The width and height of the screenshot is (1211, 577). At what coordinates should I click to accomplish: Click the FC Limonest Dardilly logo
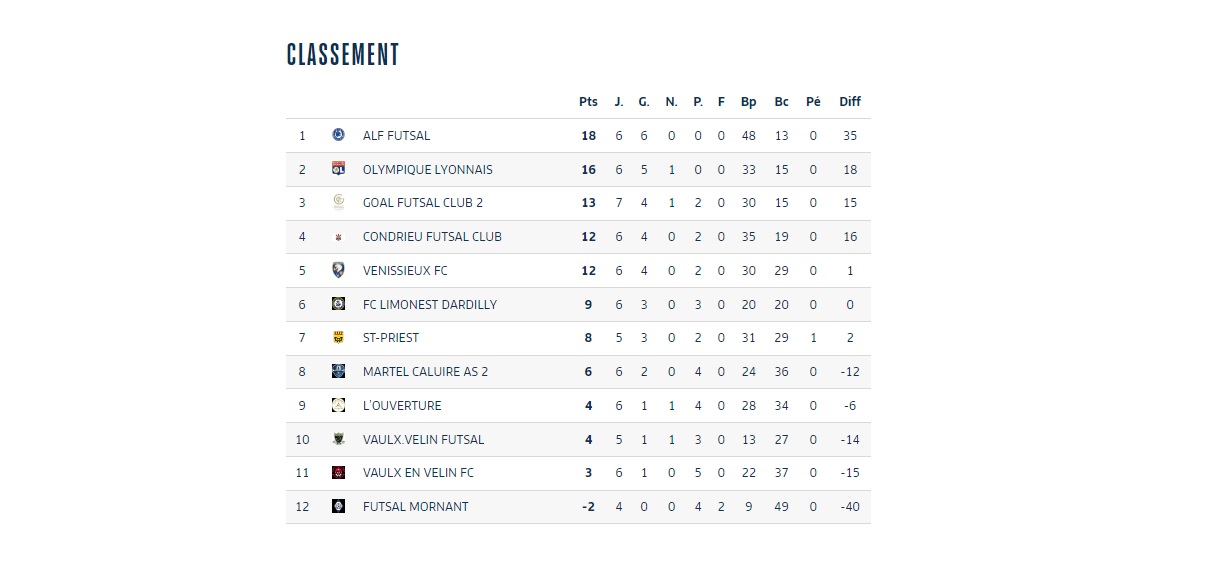pos(338,304)
